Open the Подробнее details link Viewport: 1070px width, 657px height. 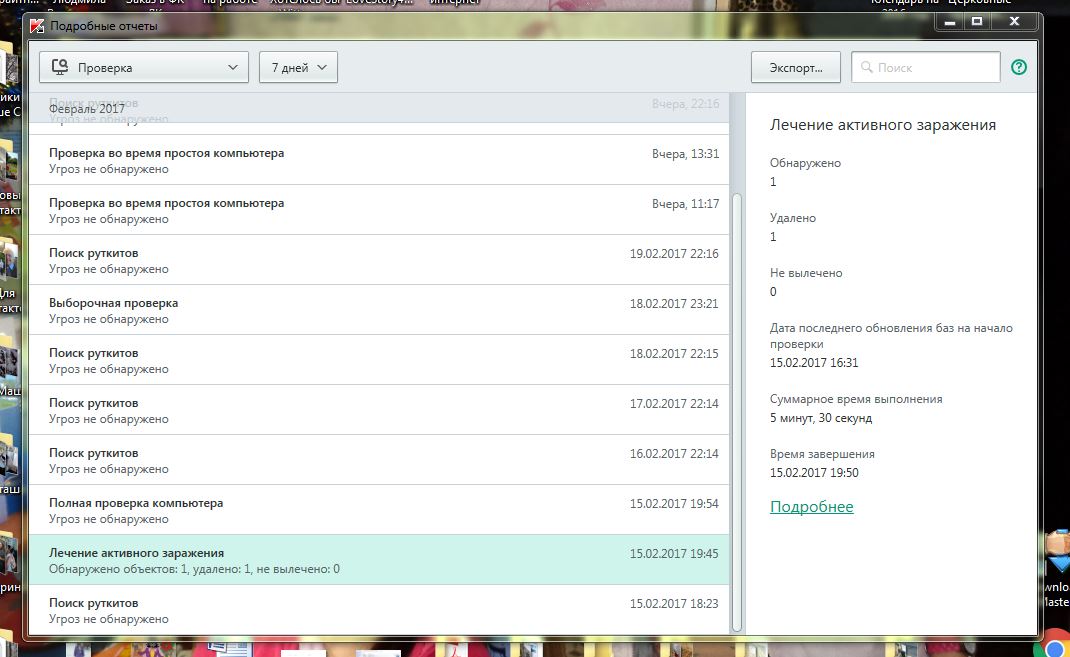click(x=811, y=507)
